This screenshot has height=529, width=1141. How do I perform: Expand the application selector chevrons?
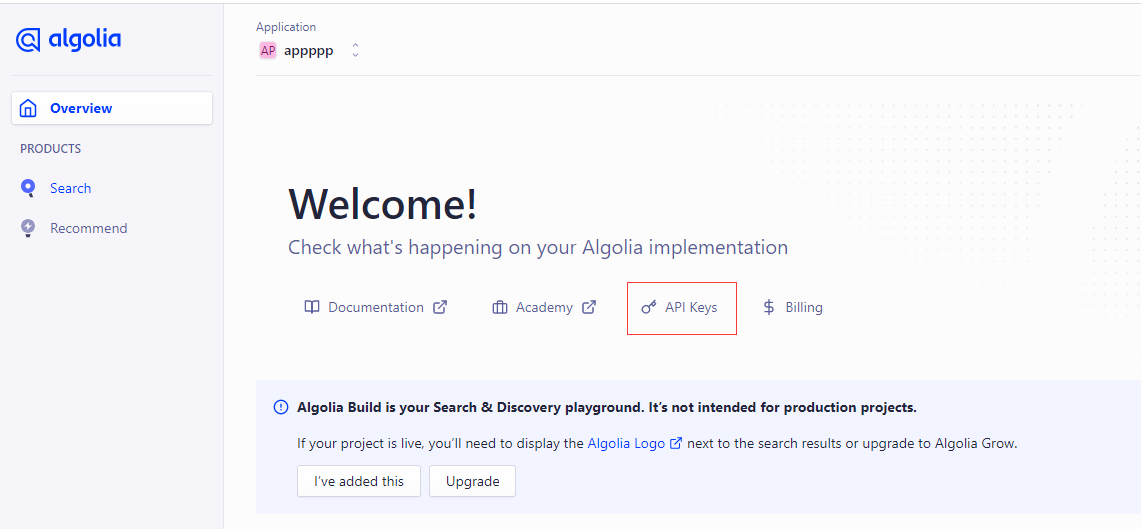[x=355, y=51]
